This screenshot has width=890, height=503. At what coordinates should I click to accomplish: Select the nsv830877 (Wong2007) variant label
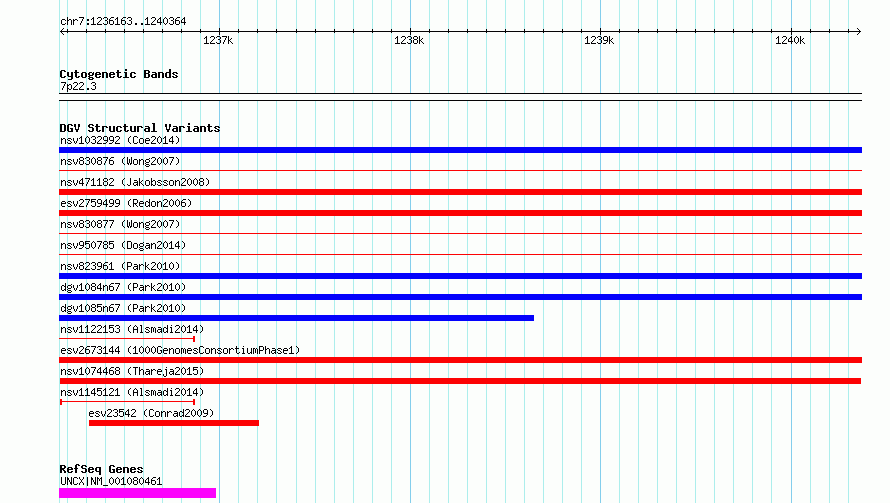[120, 224]
